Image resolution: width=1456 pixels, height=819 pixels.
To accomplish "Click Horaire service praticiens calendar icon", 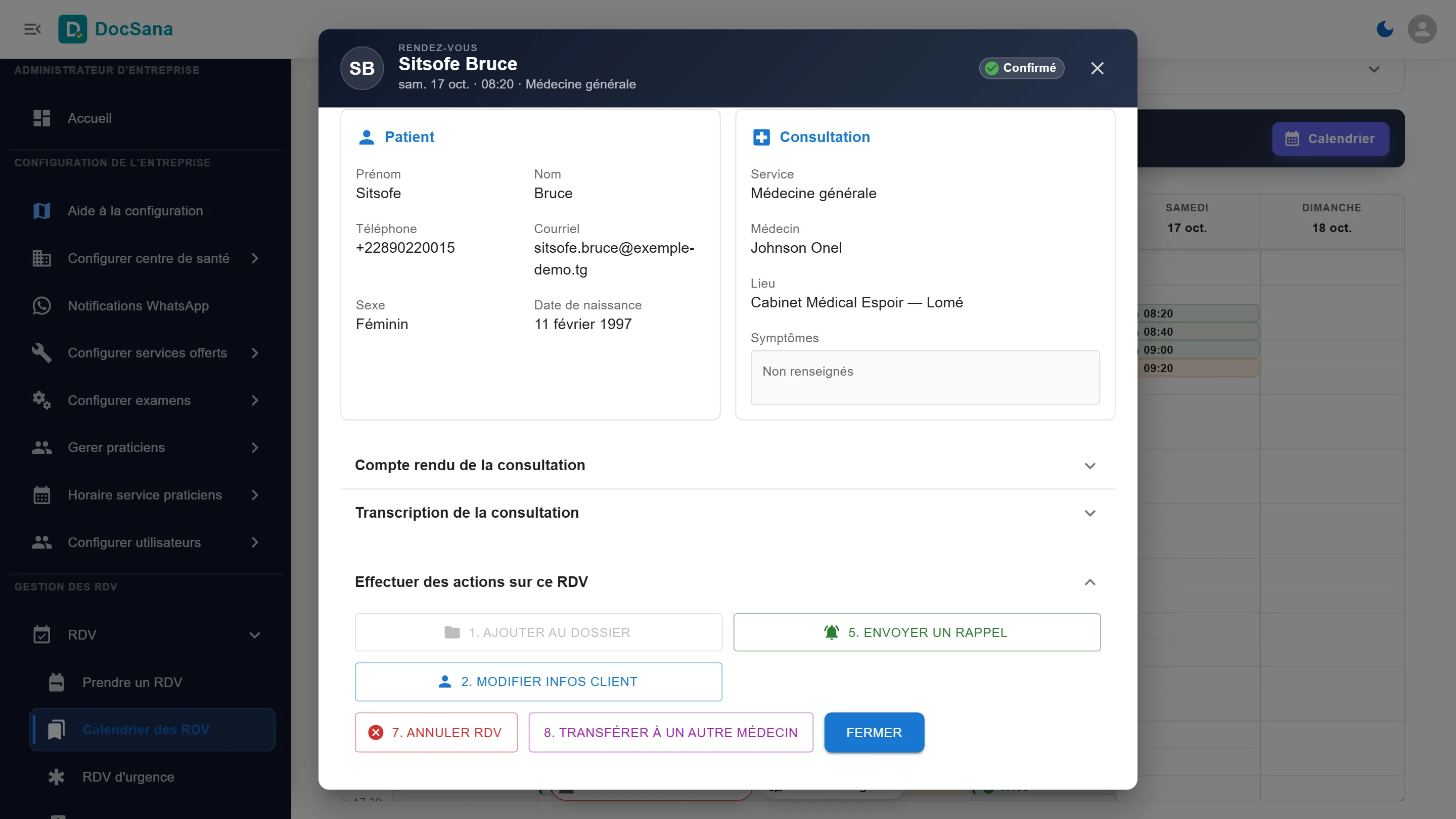I will coord(42,495).
